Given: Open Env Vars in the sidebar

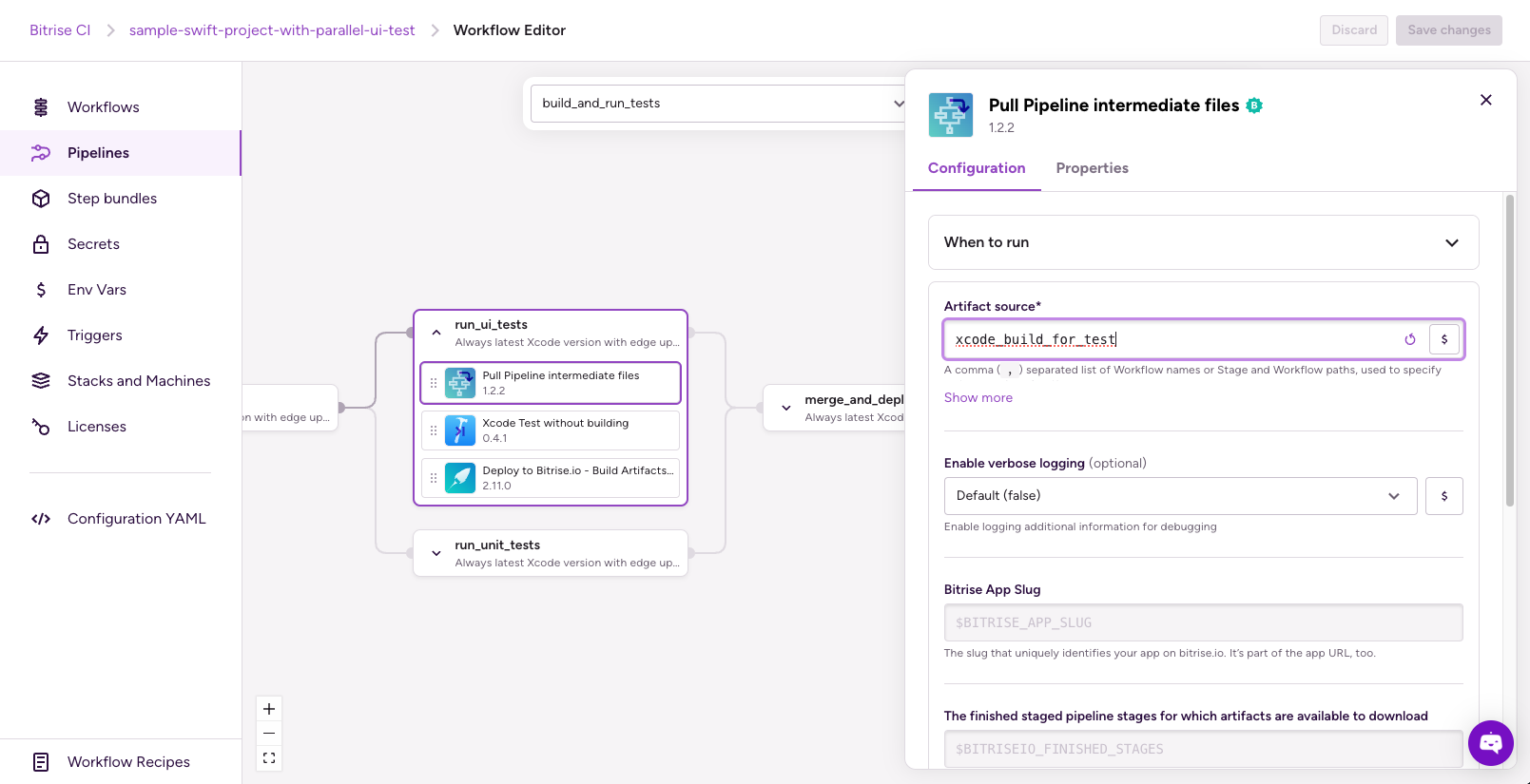Looking at the screenshot, I should 121,290.
